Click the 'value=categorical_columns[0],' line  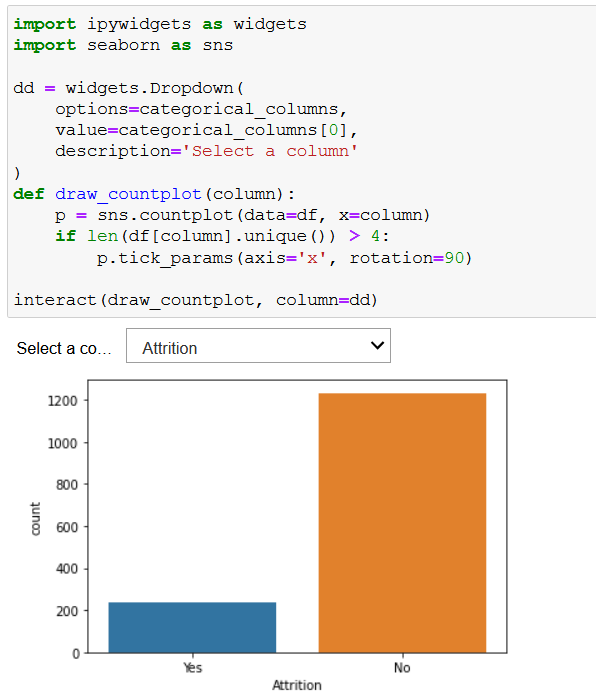click(207, 130)
